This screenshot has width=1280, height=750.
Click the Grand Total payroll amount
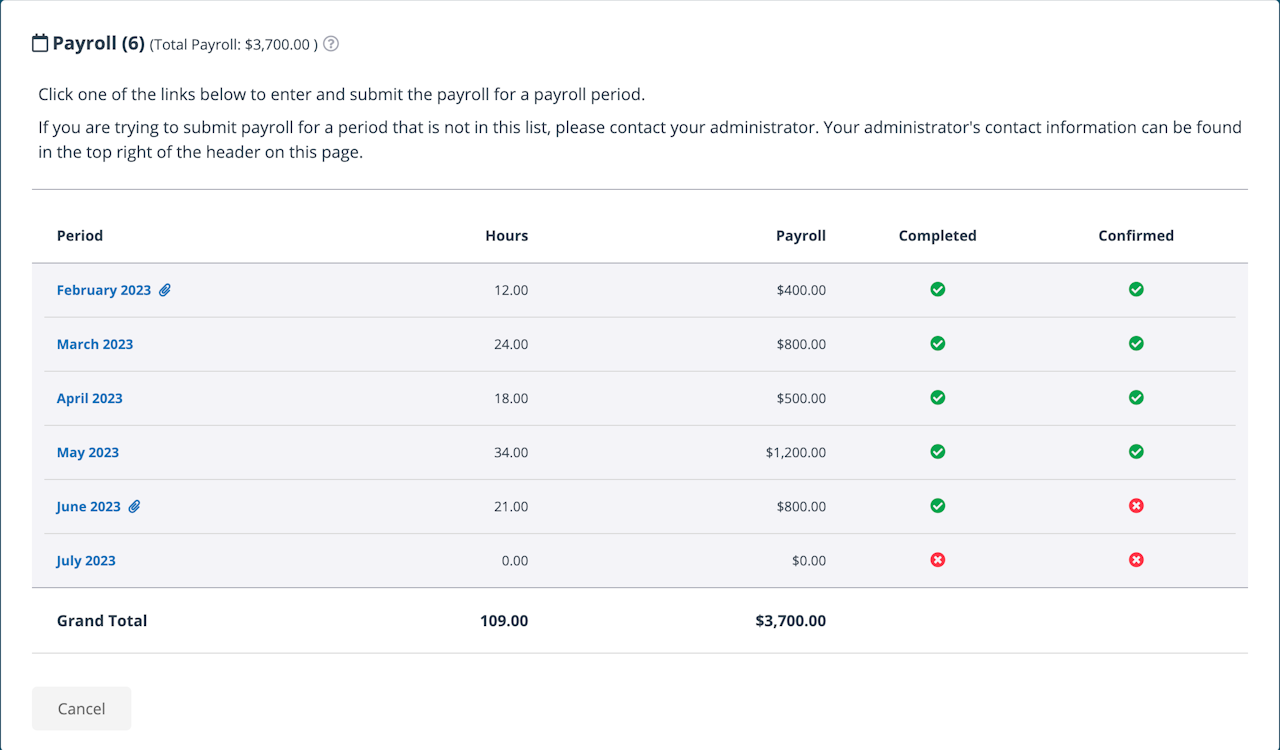790,621
